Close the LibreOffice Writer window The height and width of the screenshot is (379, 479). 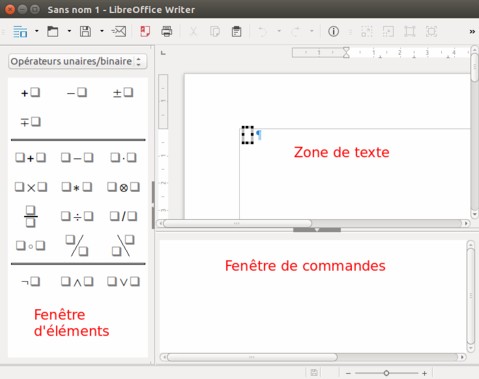[x=10, y=9]
